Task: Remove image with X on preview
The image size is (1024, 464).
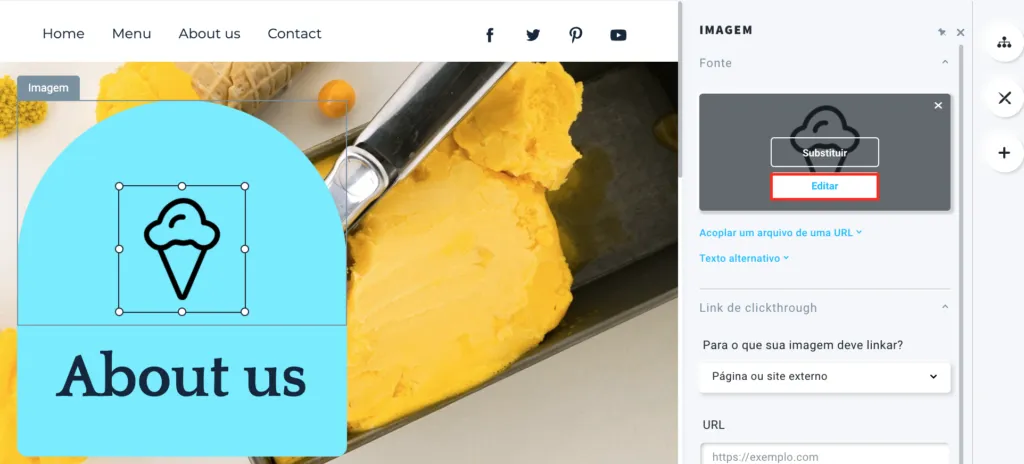Action: [938, 105]
